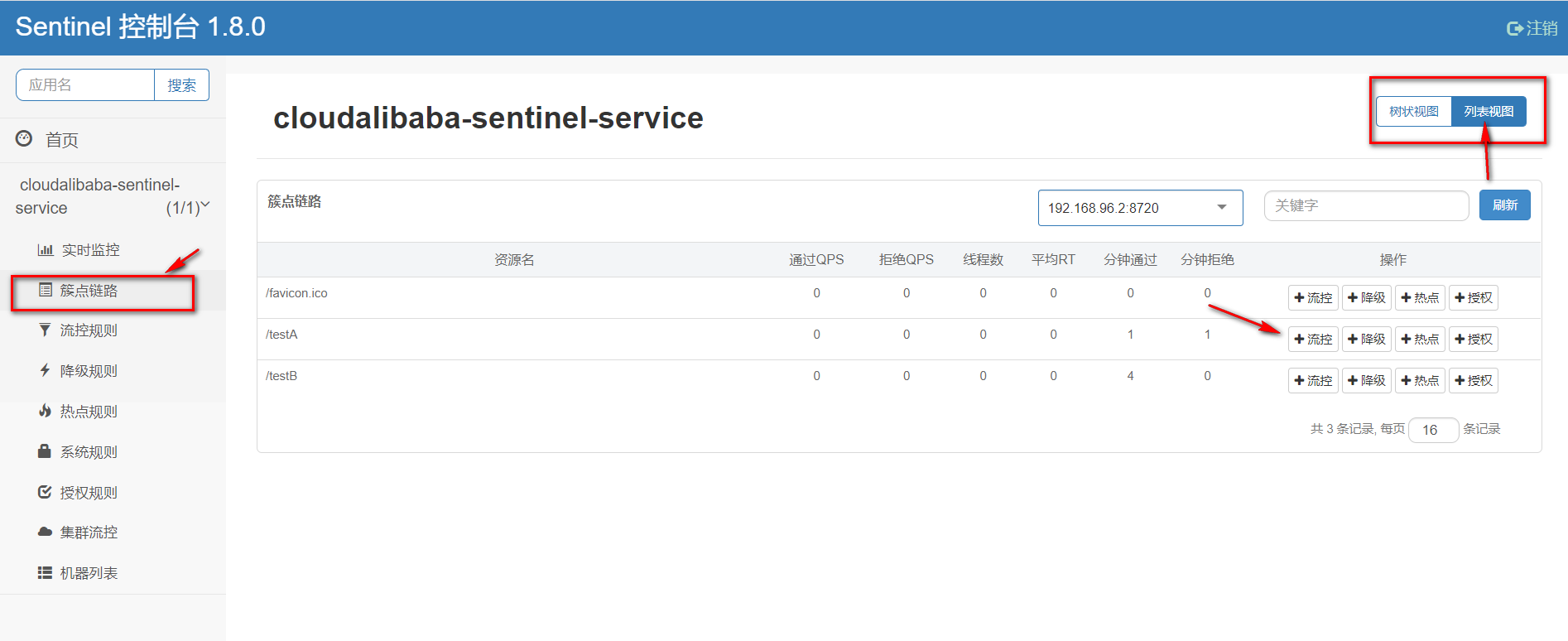Click the cloud icon for 集群流控
This screenshot has width=1568, height=641.
click(45, 532)
